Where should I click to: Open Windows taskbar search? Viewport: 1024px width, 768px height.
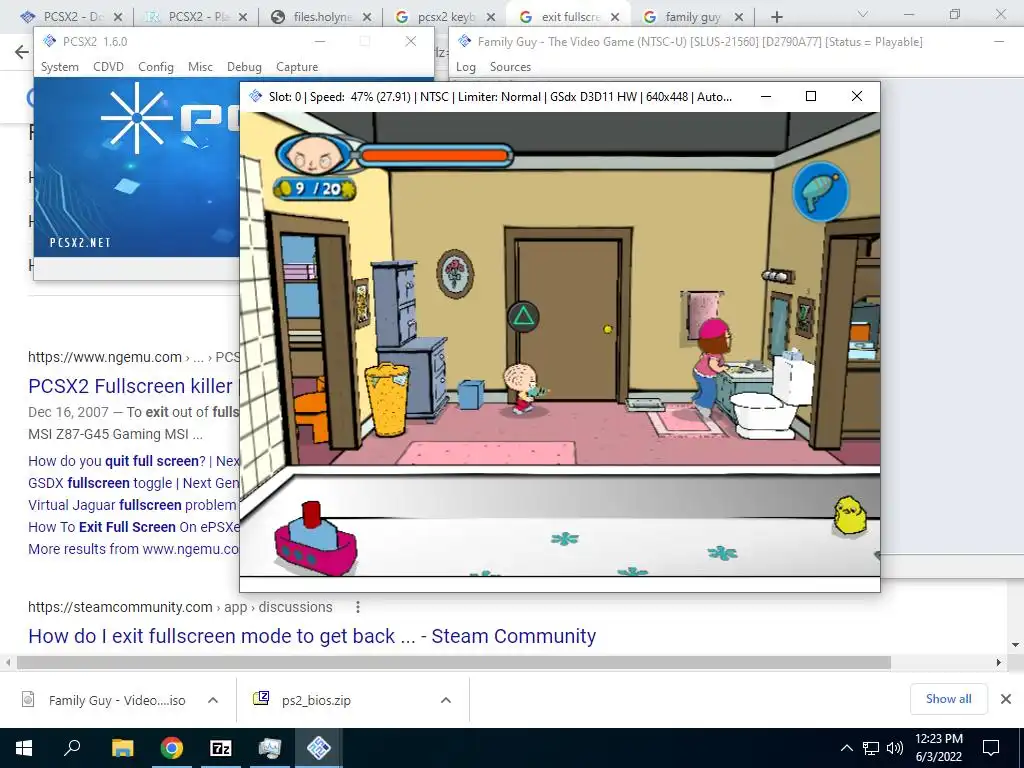[x=72, y=748]
